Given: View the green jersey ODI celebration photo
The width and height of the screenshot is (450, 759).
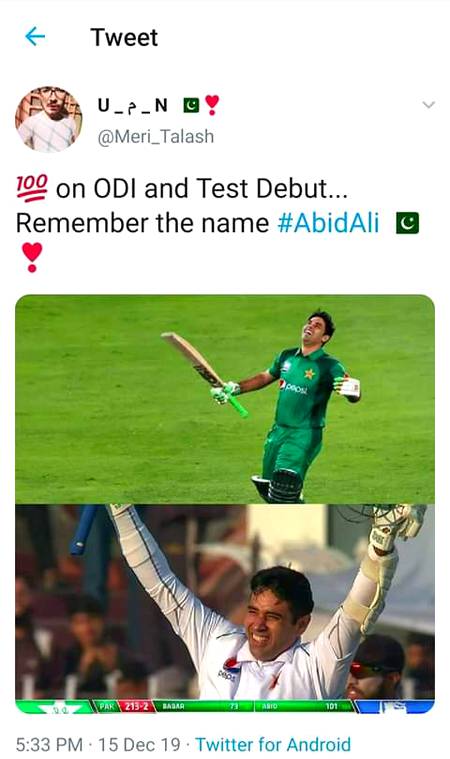Looking at the screenshot, I should 225,399.
